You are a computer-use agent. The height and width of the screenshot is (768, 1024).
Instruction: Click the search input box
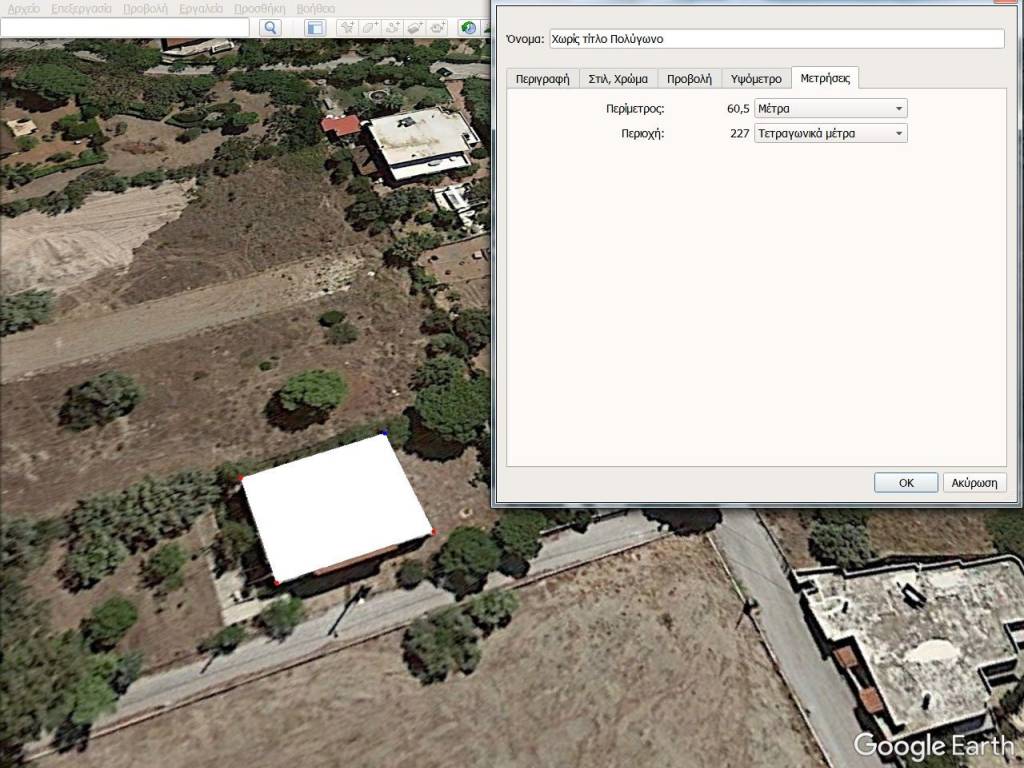[x=125, y=28]
